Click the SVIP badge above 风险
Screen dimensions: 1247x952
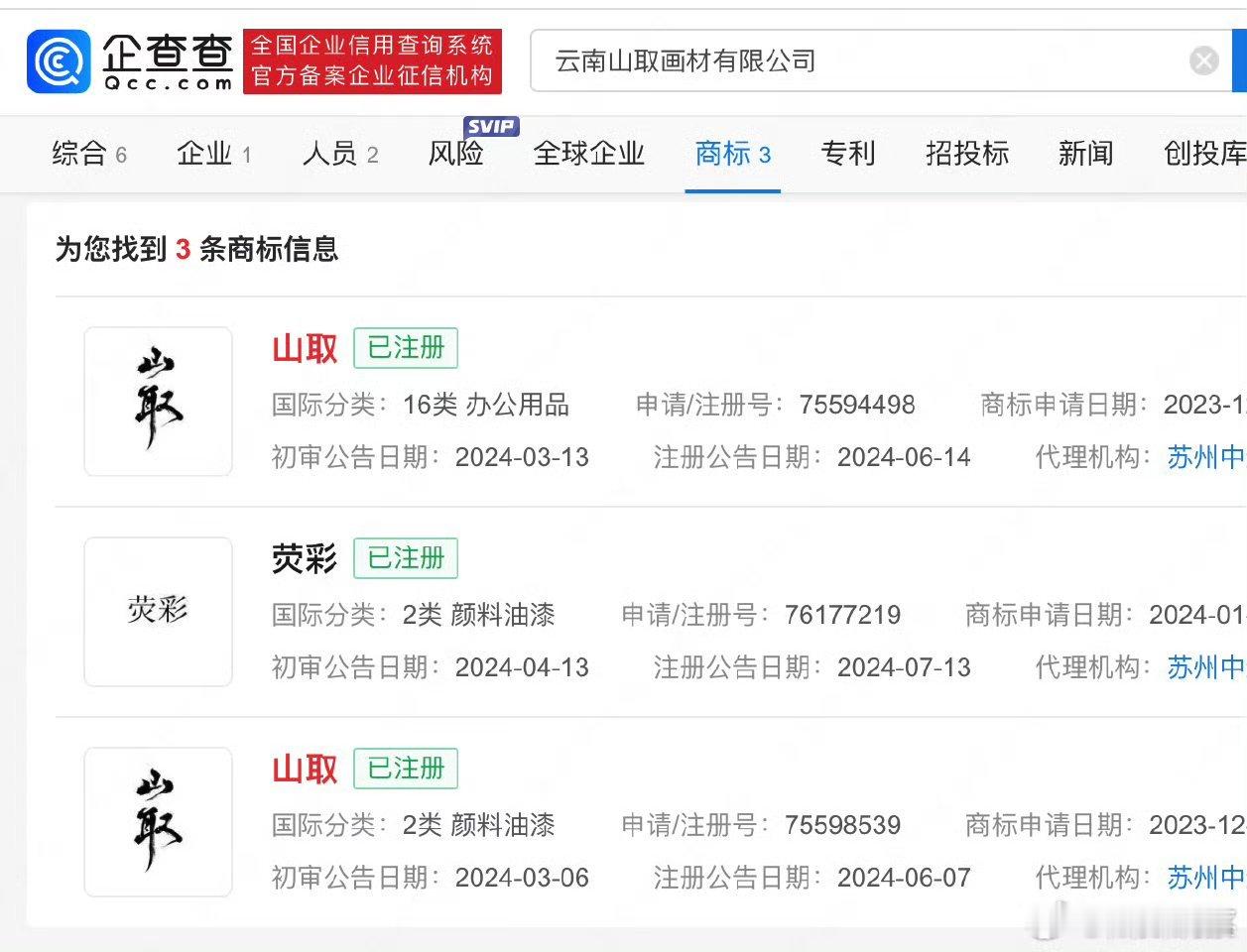point(491,126)
